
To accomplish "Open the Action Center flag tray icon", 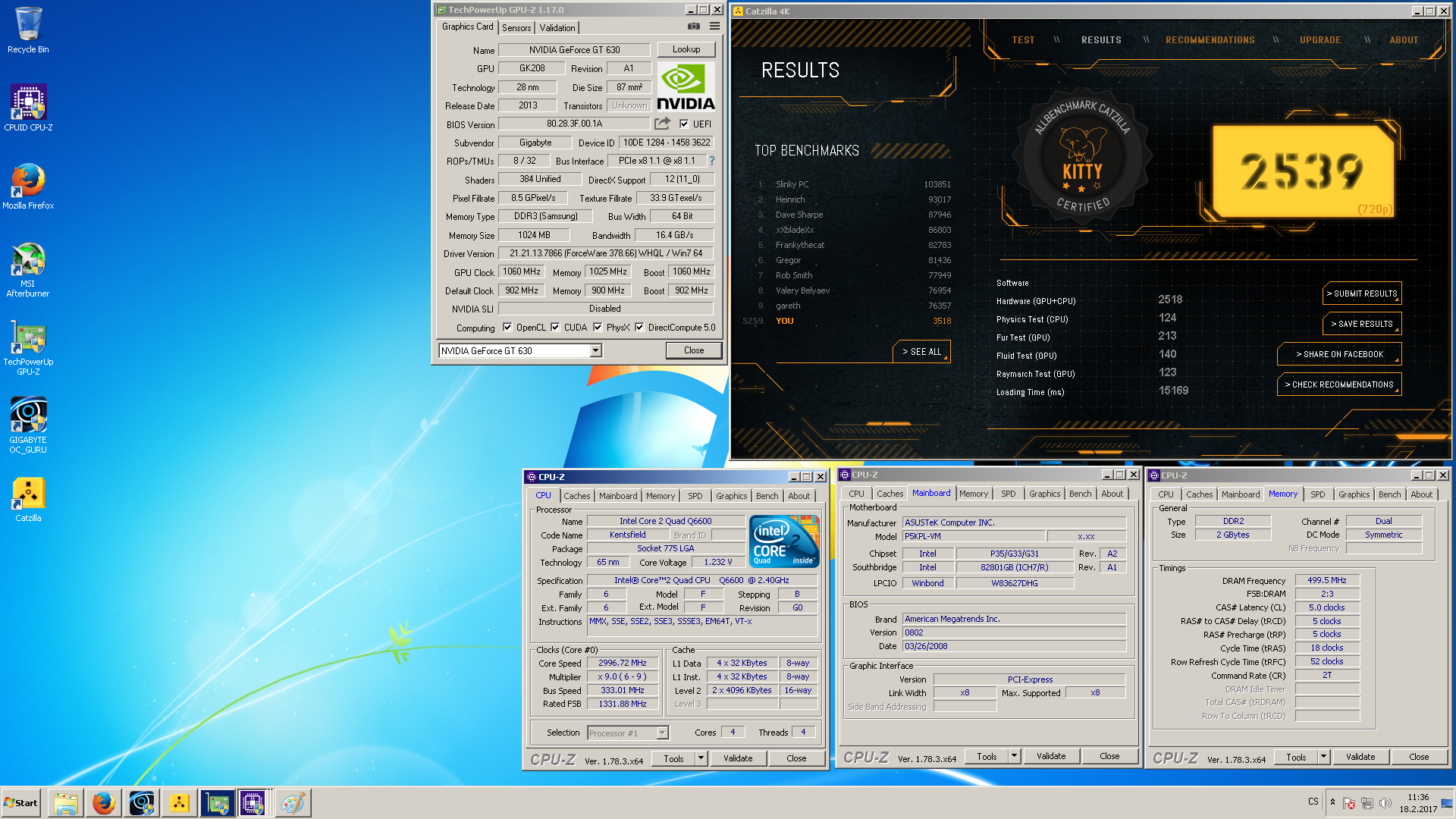I will coord(1349,803).
